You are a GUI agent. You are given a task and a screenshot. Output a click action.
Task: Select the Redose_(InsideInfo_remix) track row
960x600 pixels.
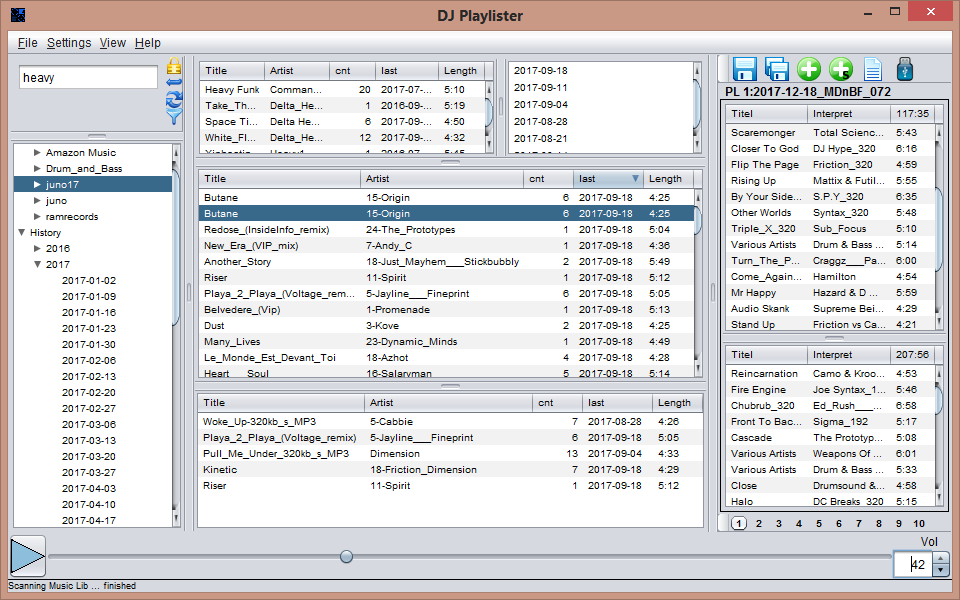(446, 230)
